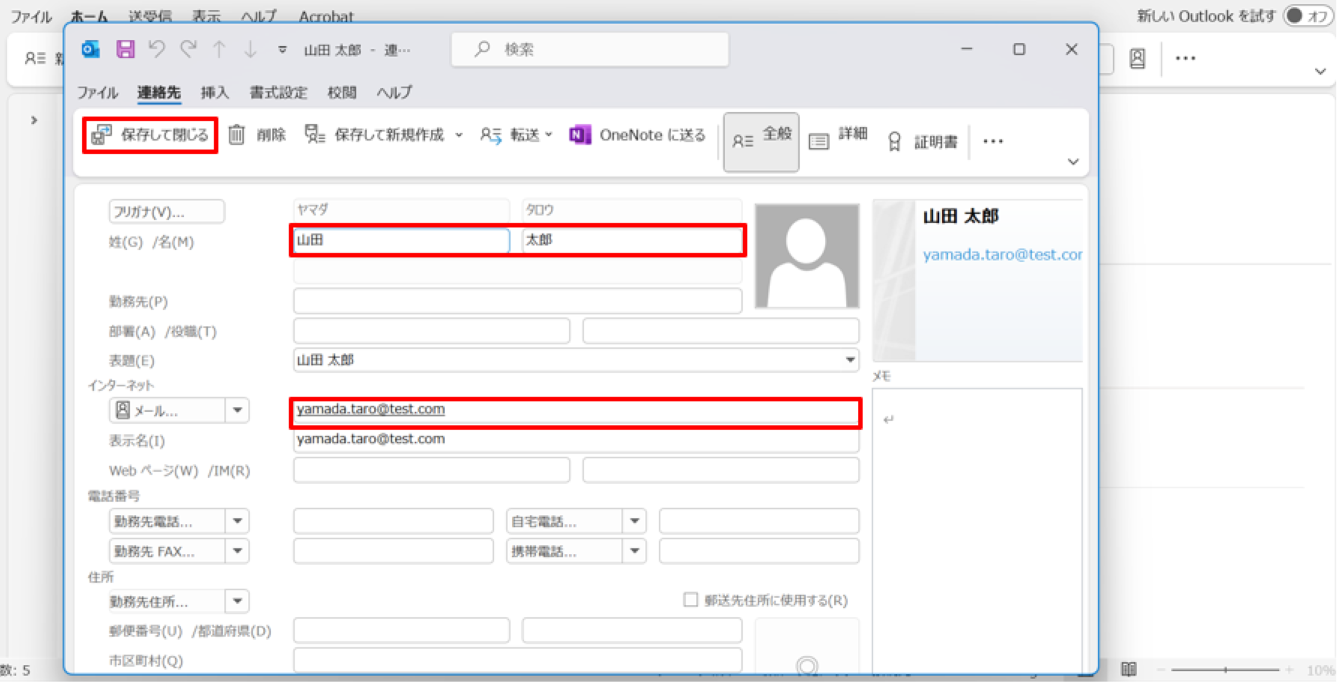Click the floppy disk save icon in title bar

coord(125,49)
